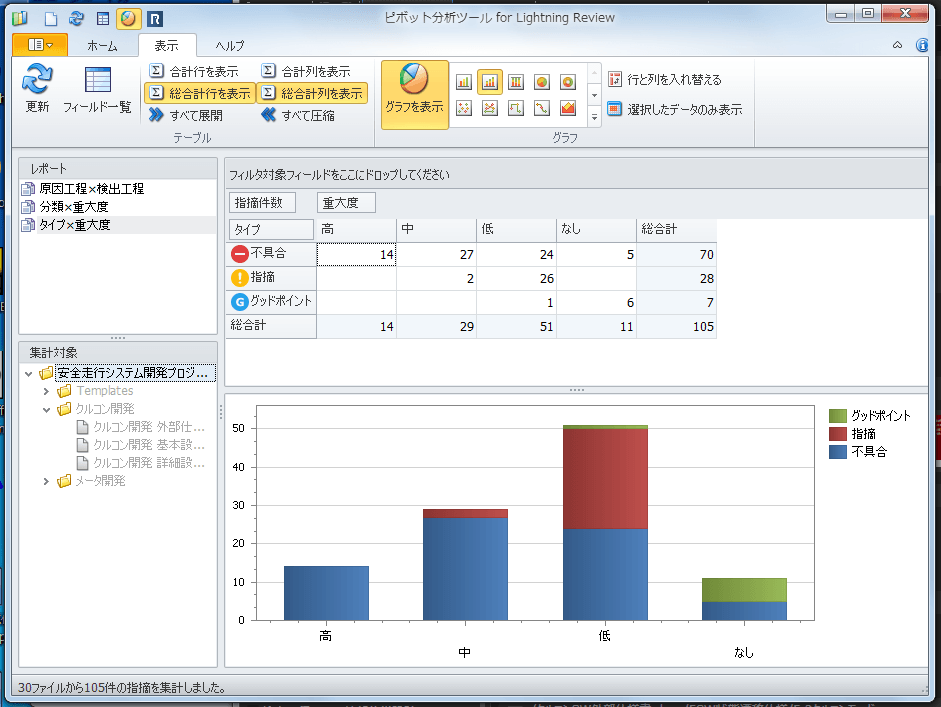Collapse the クルコン開発 folder node
The width and height of the screenshot is (941, 707).
(x=46, y=409)
